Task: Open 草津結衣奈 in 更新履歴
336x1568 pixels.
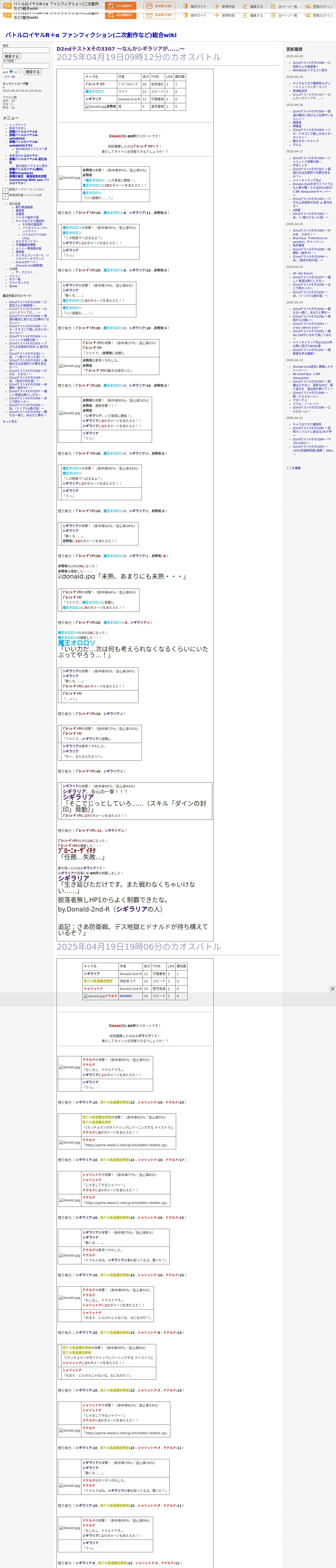Action: click(x=300, y=91)
